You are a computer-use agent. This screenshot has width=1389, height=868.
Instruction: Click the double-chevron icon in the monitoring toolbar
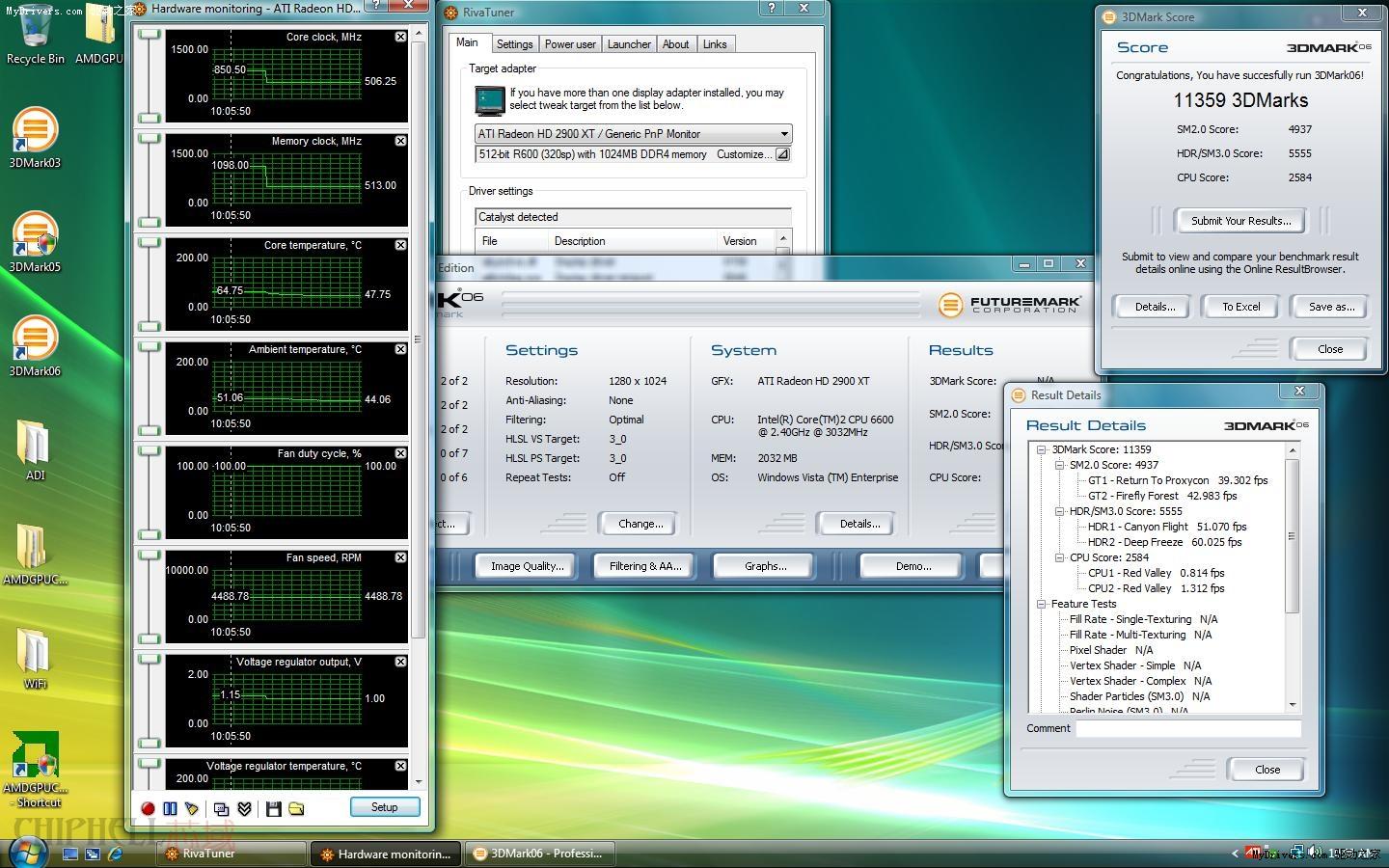tap(245, 808)
